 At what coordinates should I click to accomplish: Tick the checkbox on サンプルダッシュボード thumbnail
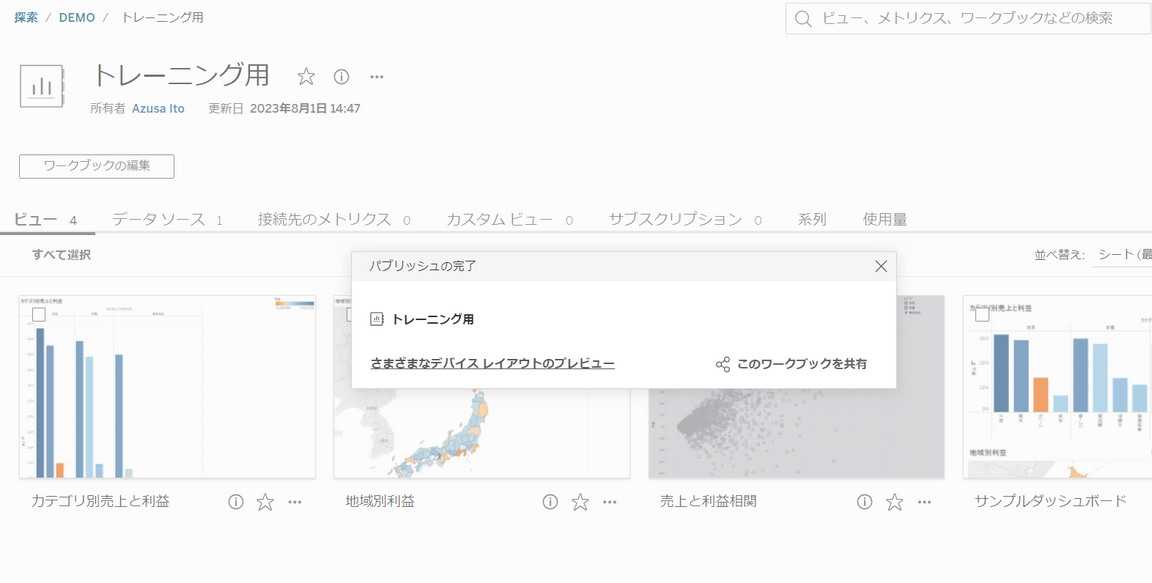[982, 314]
